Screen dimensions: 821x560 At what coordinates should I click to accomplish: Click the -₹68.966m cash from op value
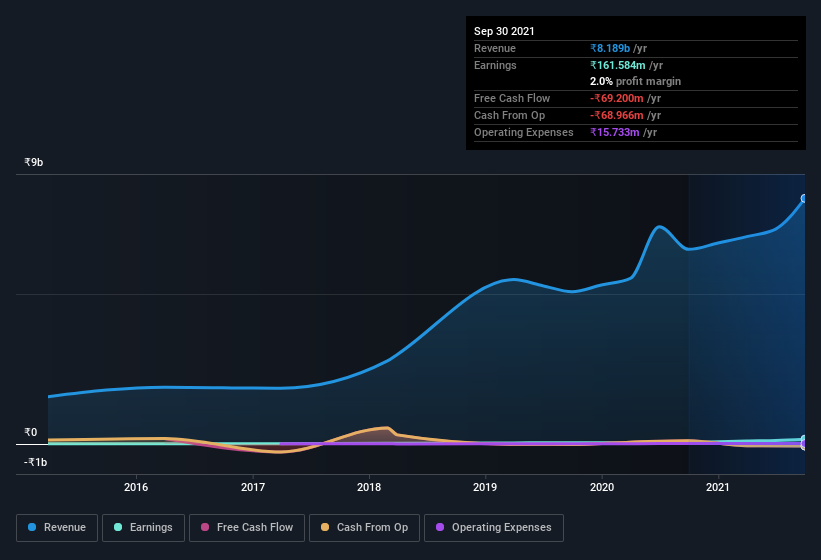617,115
